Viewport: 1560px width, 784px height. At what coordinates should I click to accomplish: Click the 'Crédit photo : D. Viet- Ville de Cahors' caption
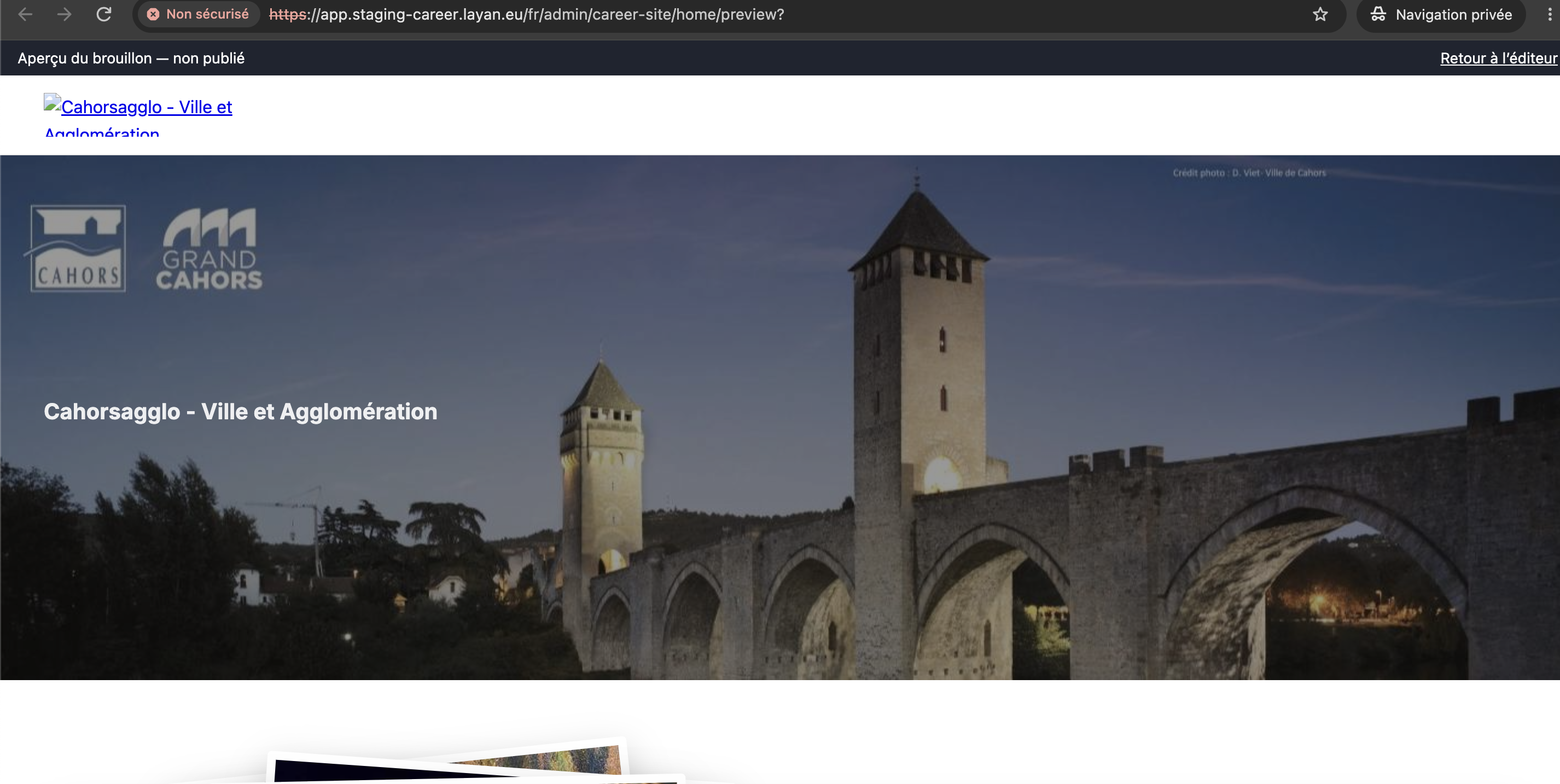1249,173
